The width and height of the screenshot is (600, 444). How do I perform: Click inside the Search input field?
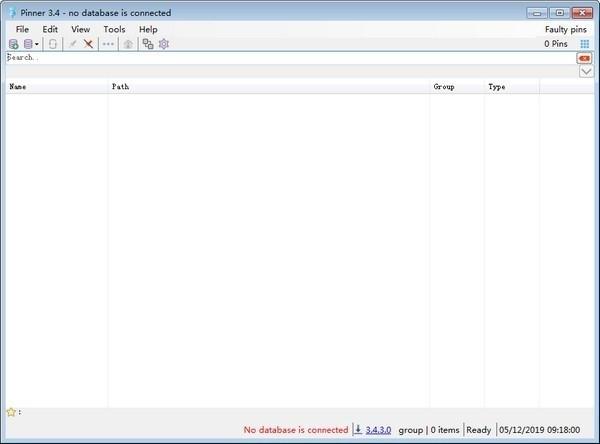coord(290,58)
